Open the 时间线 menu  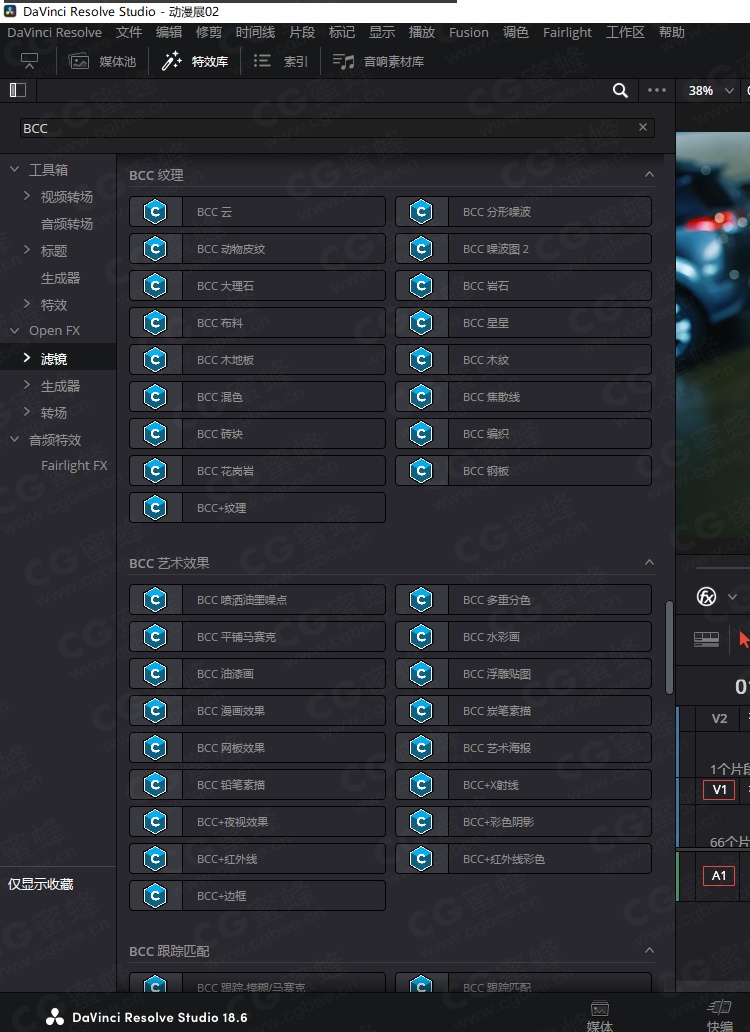point(255,32)
